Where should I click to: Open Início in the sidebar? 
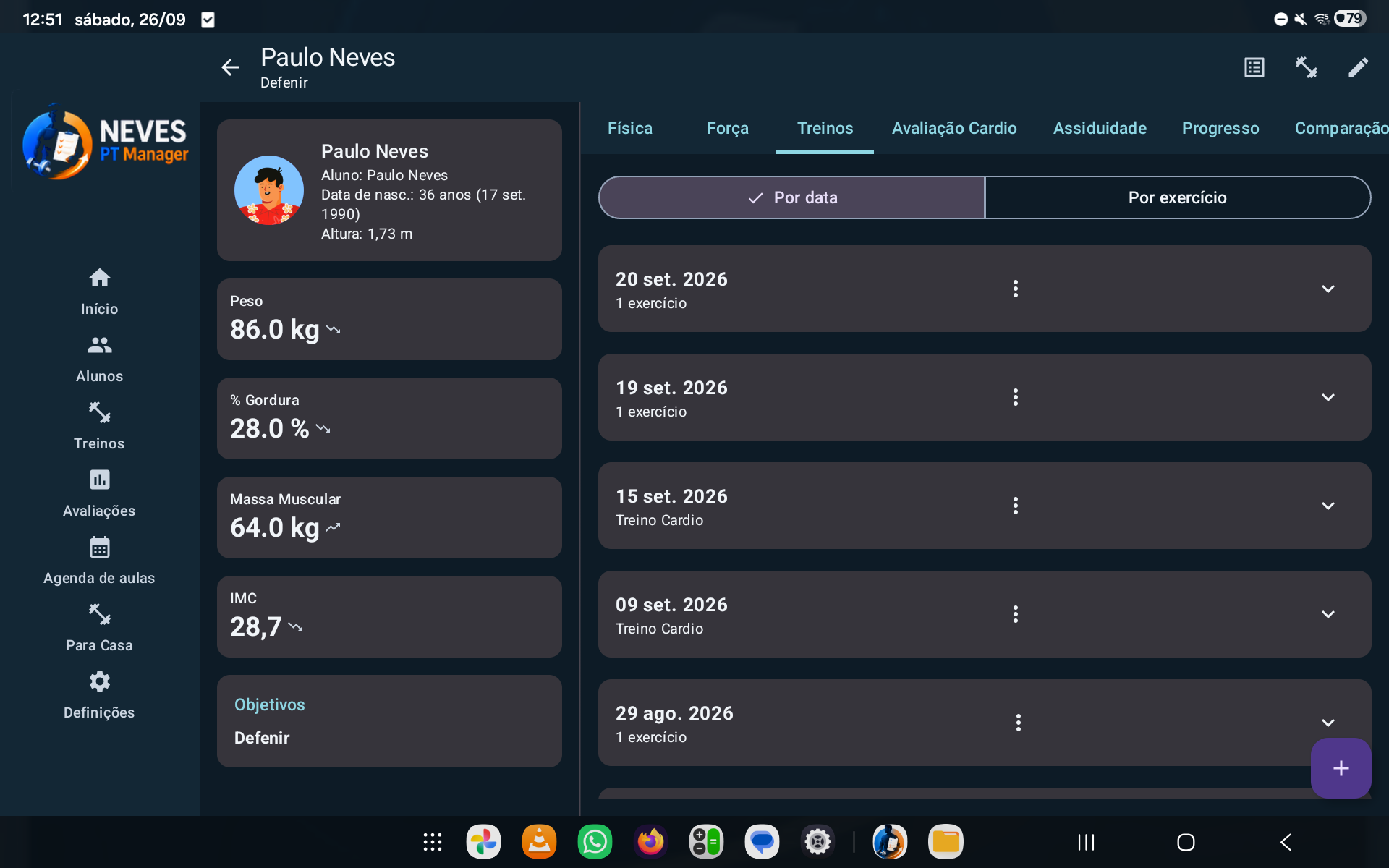99,292
